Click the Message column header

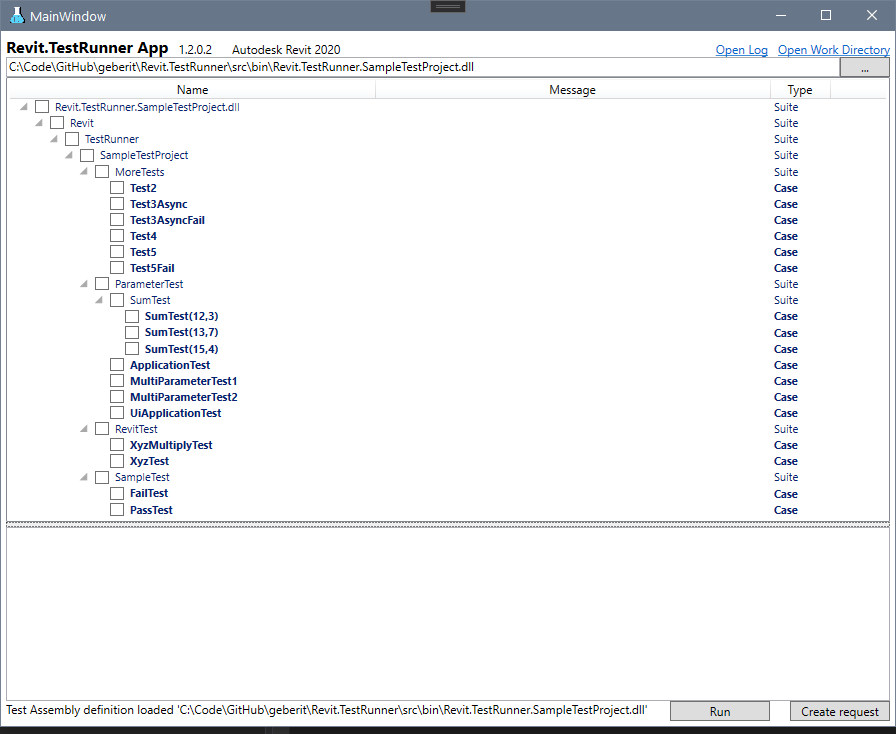(x=572, y=90)
